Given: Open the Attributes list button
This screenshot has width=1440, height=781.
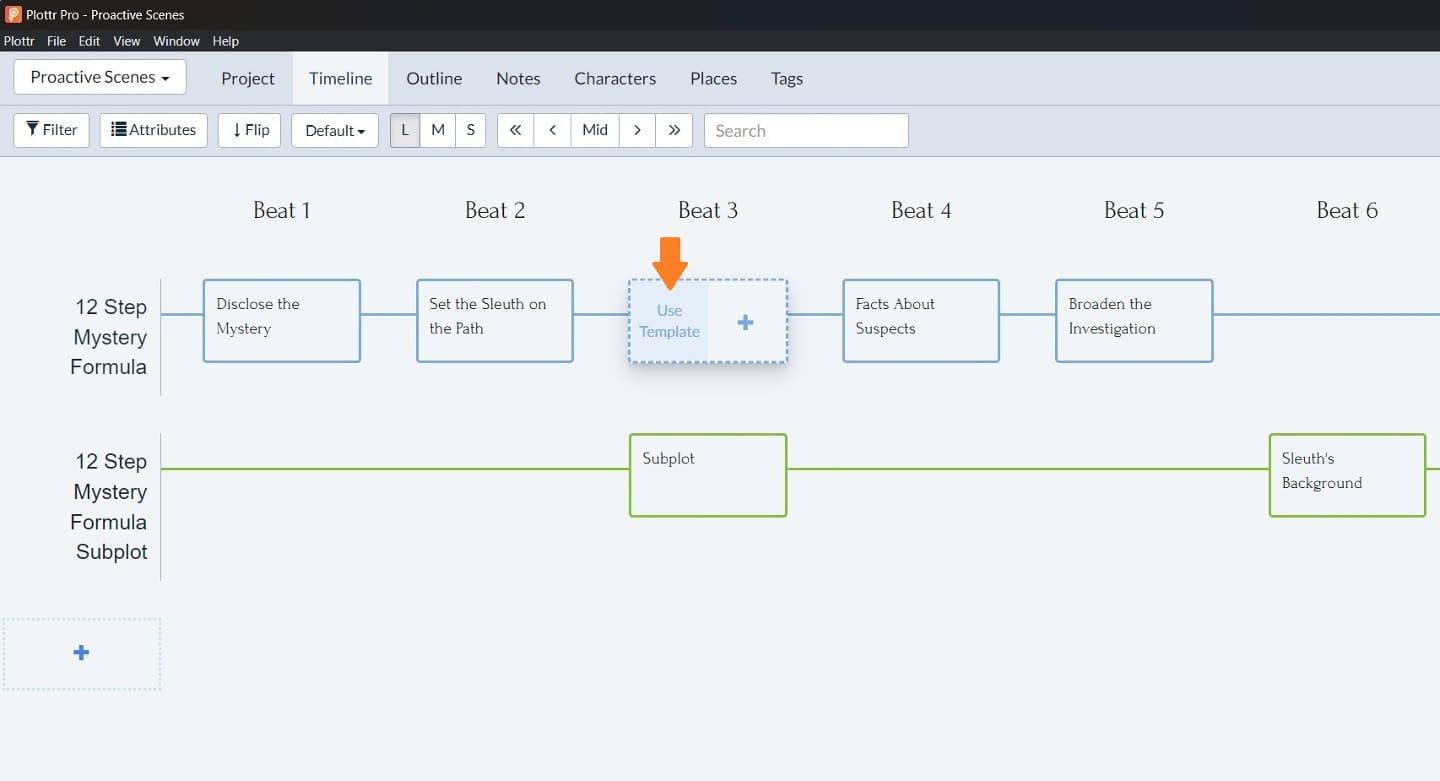Looking at the screenshot, I should pyautogui.click(x=153, y=130).
